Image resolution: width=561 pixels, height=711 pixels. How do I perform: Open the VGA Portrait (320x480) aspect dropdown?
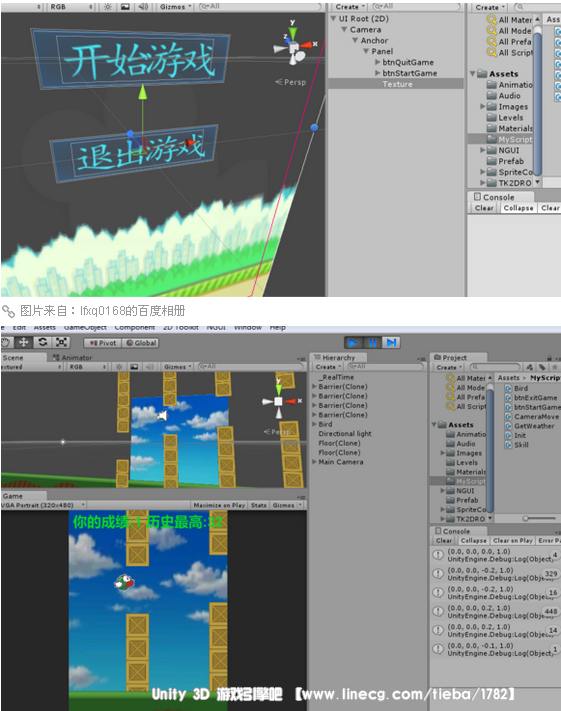click(43, 505)
